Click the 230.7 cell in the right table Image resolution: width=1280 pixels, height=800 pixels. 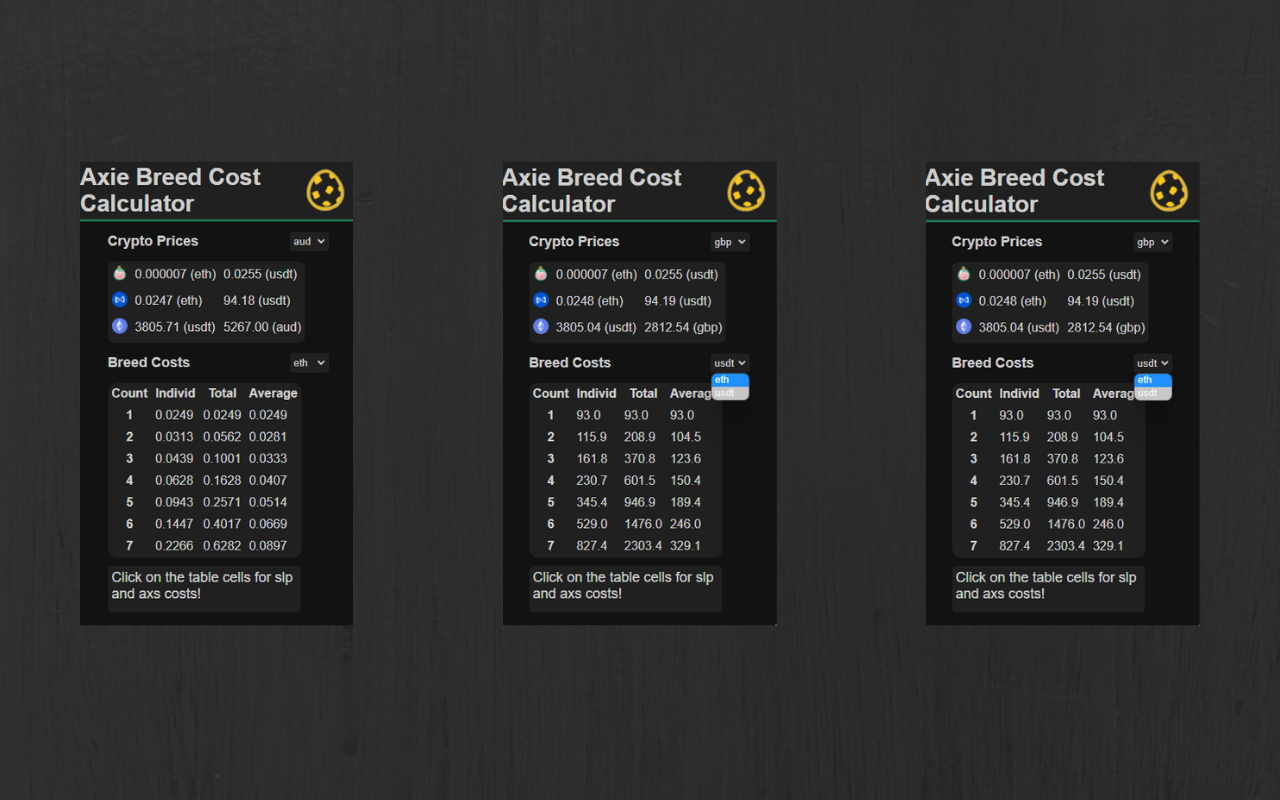tap(1015, 481)
